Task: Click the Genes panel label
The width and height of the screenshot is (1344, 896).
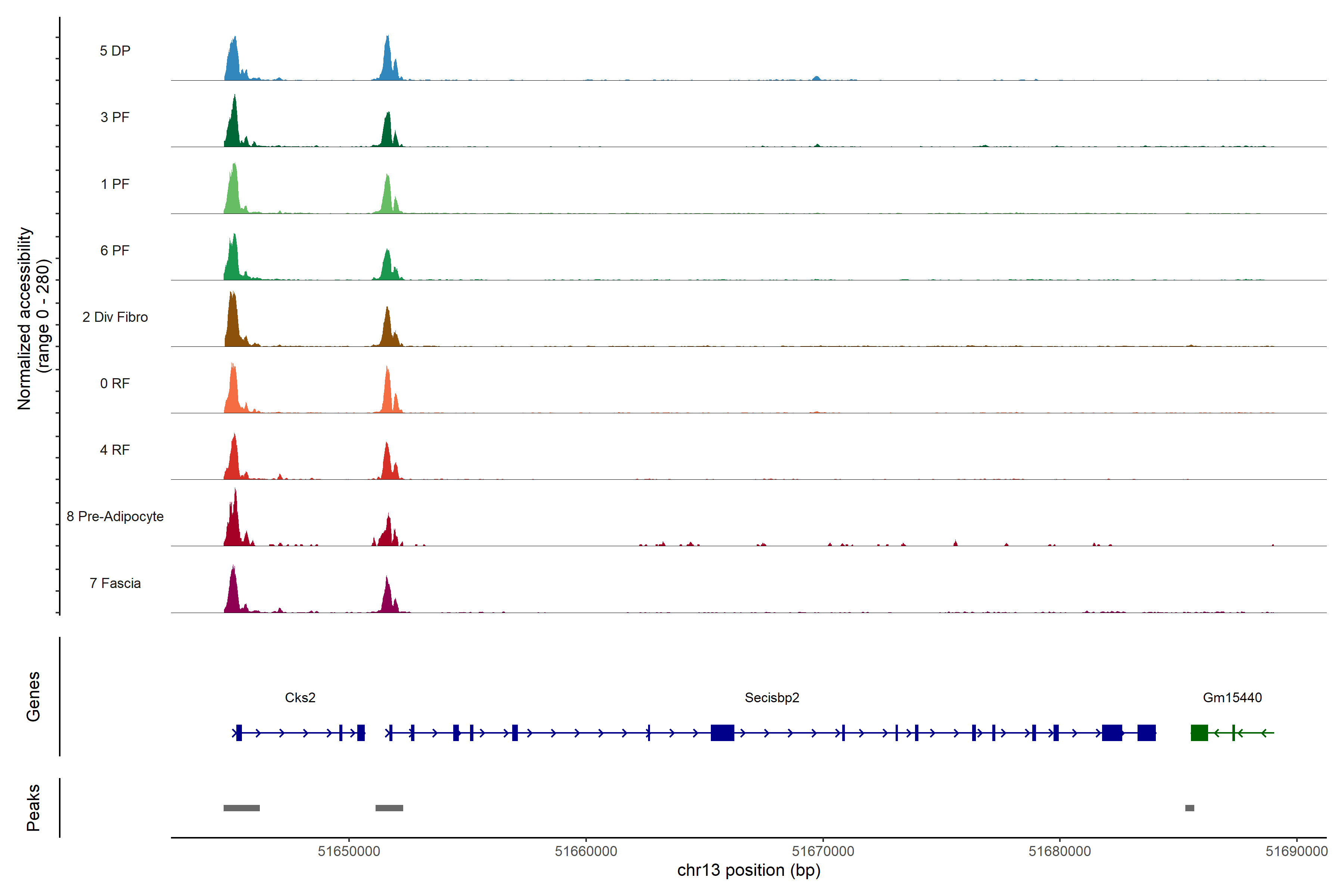Action: pos(33,697)
